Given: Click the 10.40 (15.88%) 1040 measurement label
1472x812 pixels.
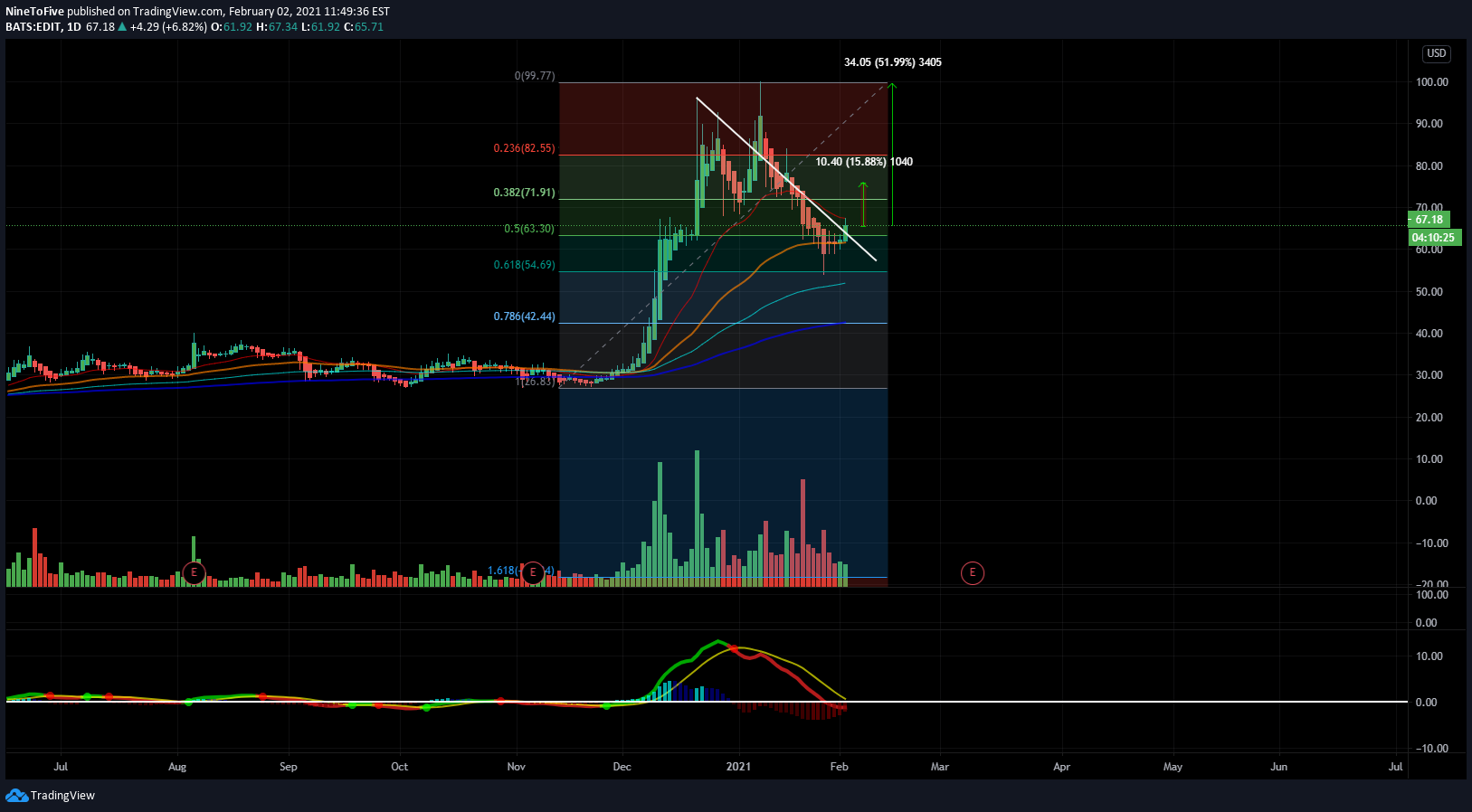Looking at the screenshot, I should tap(864, 162).
